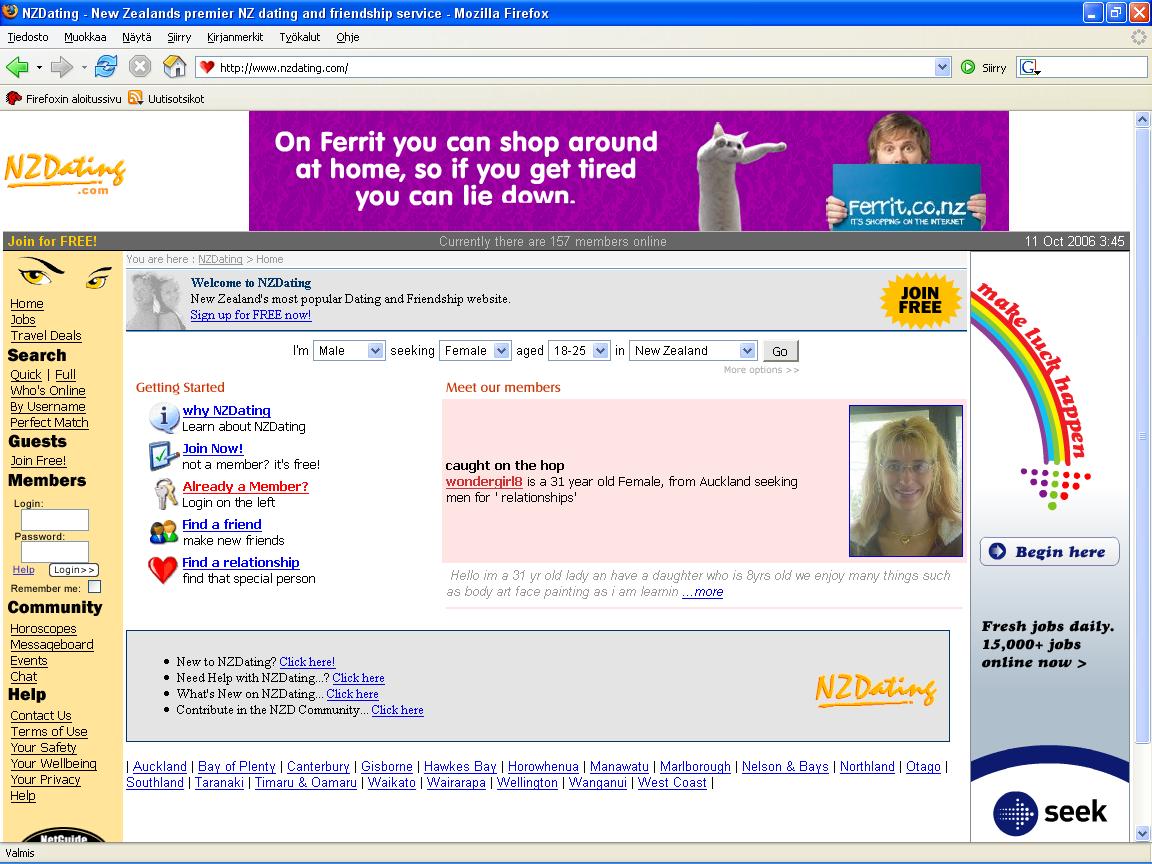Click the seek logo in the right ad
The width and height of the screenshot is (1152, 864).
[x=1050, y=813]
